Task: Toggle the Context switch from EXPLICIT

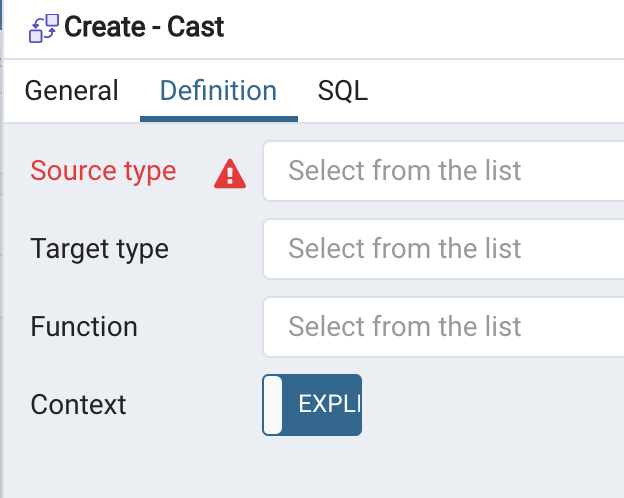Action: pos(312,404)
